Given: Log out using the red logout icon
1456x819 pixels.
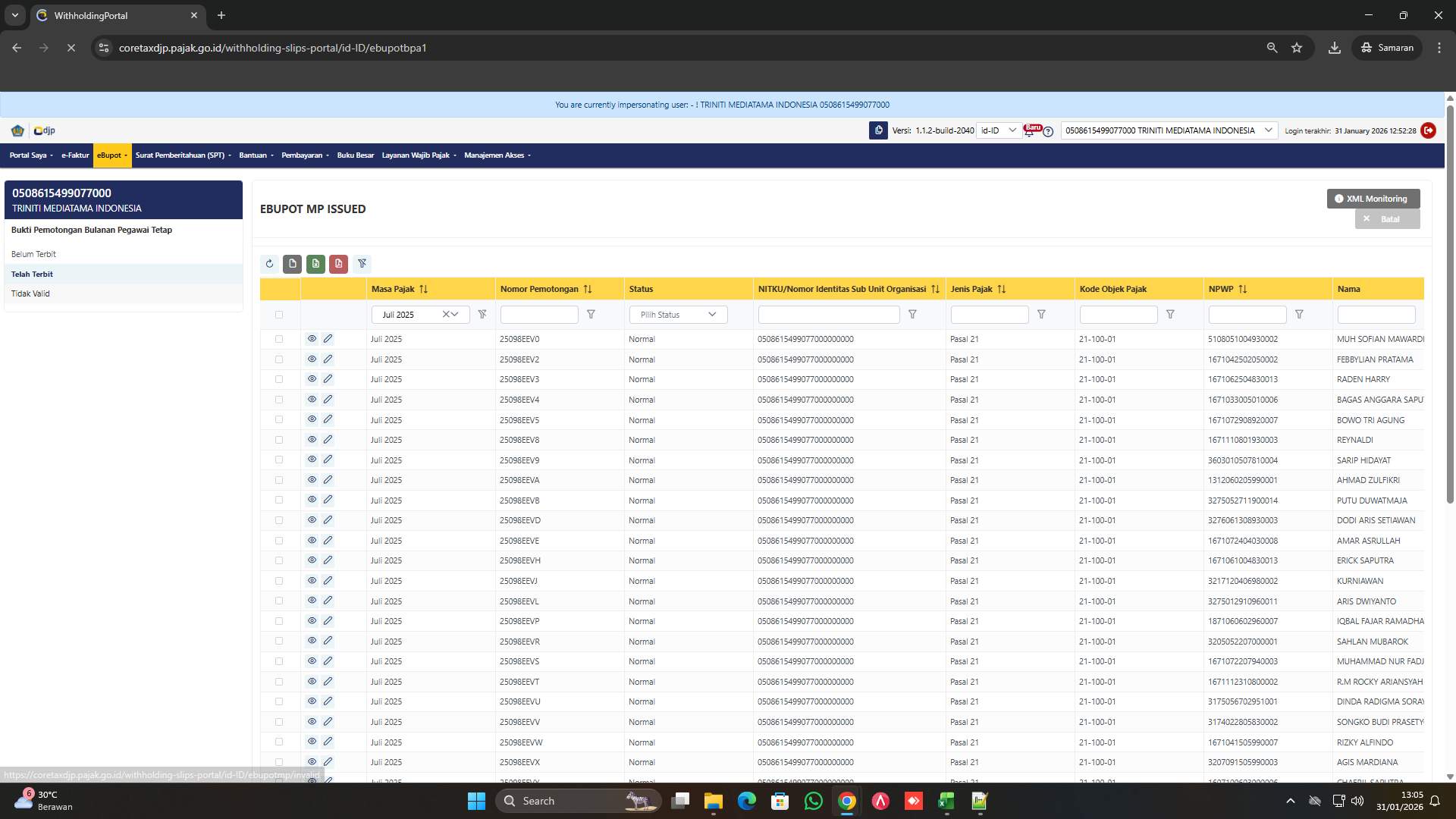Looking at the screenshot, I should click(x=1429, y=130).
